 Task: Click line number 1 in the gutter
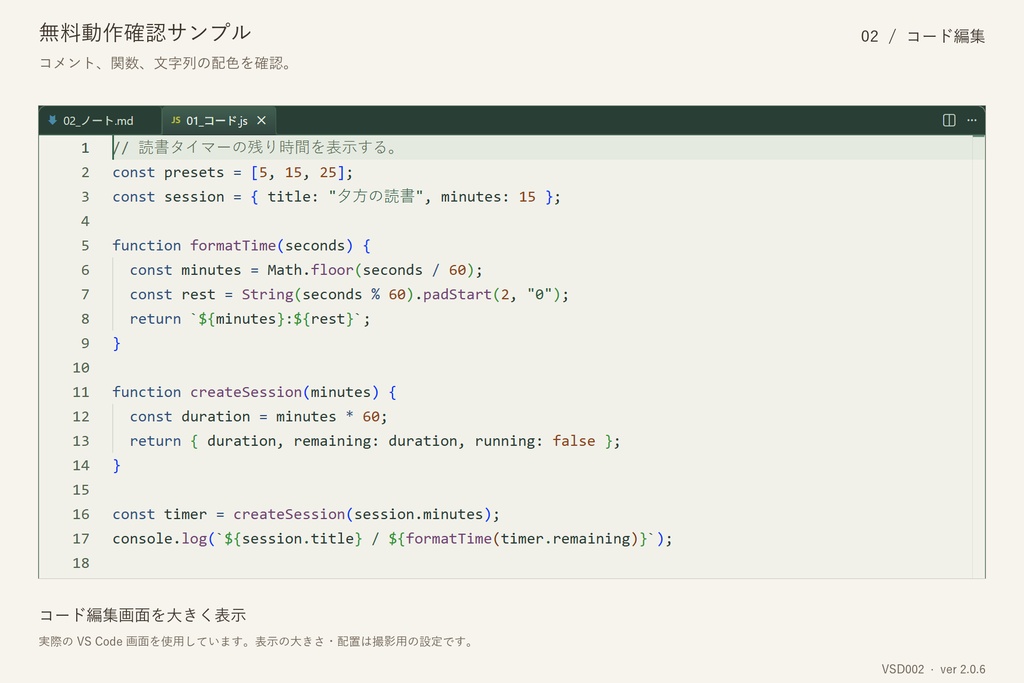[x=85, y=148]
